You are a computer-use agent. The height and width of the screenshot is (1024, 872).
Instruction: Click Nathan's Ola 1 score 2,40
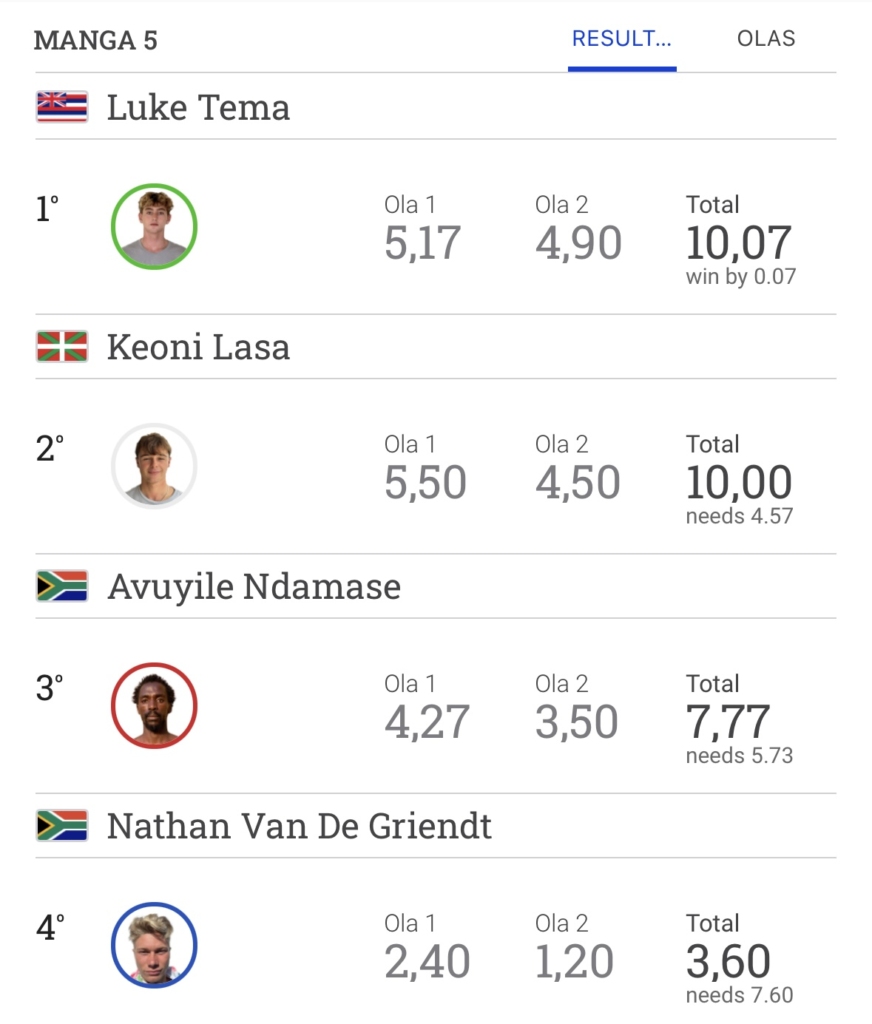tap(426, 962)
